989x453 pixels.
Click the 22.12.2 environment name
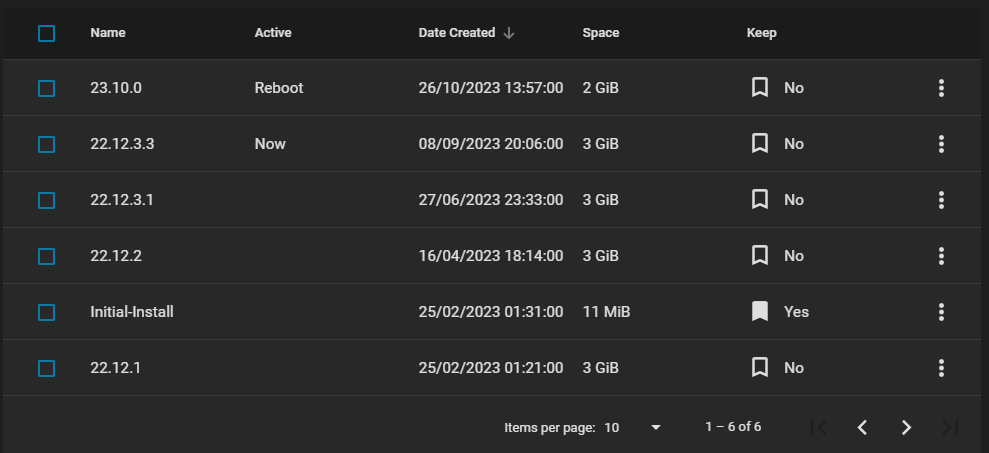[116, 256]
